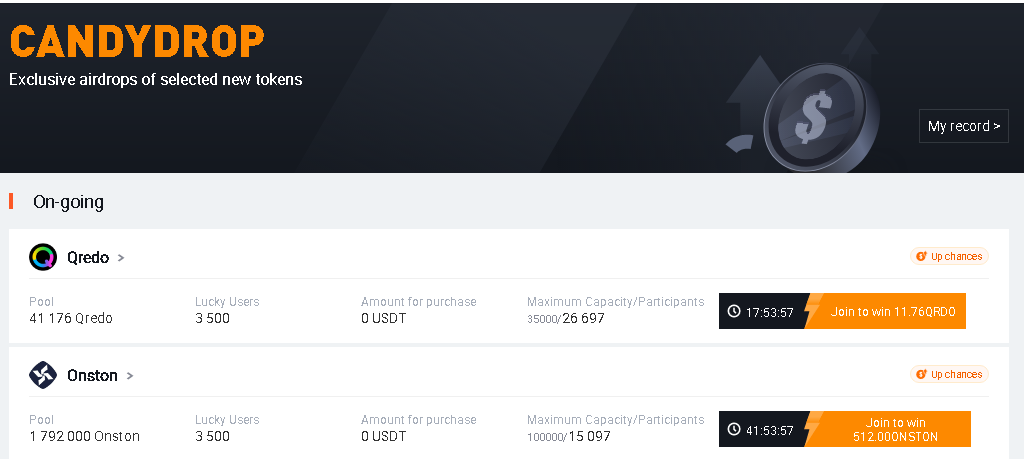Click the CANDYDROP logo title
This screenshot has height=459, width=1024.
tap(137, 42)
